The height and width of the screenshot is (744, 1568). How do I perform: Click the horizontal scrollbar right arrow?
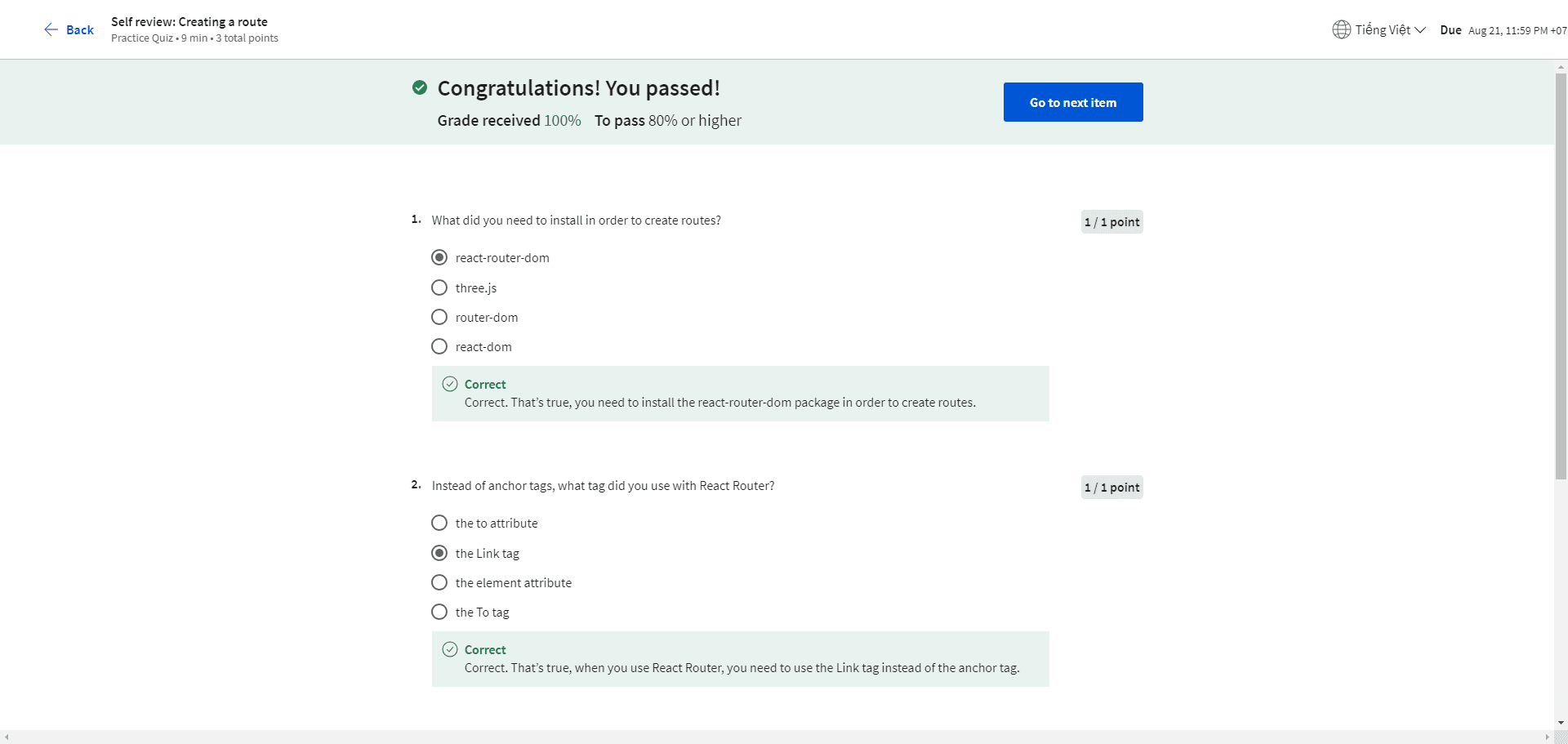coord(1547,737)
